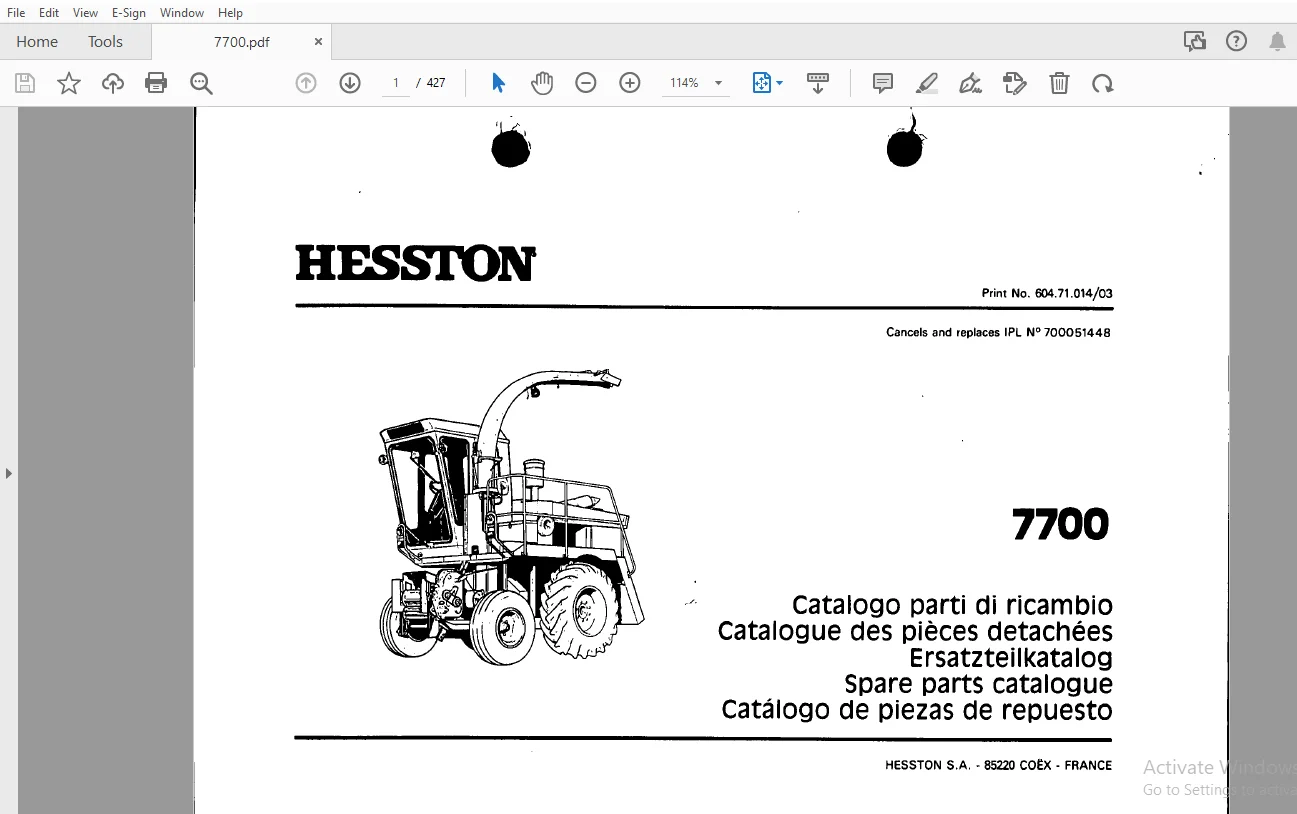1297x814 pixels.
Task: Switch to the Tools tab
Action: pos(105,42)
